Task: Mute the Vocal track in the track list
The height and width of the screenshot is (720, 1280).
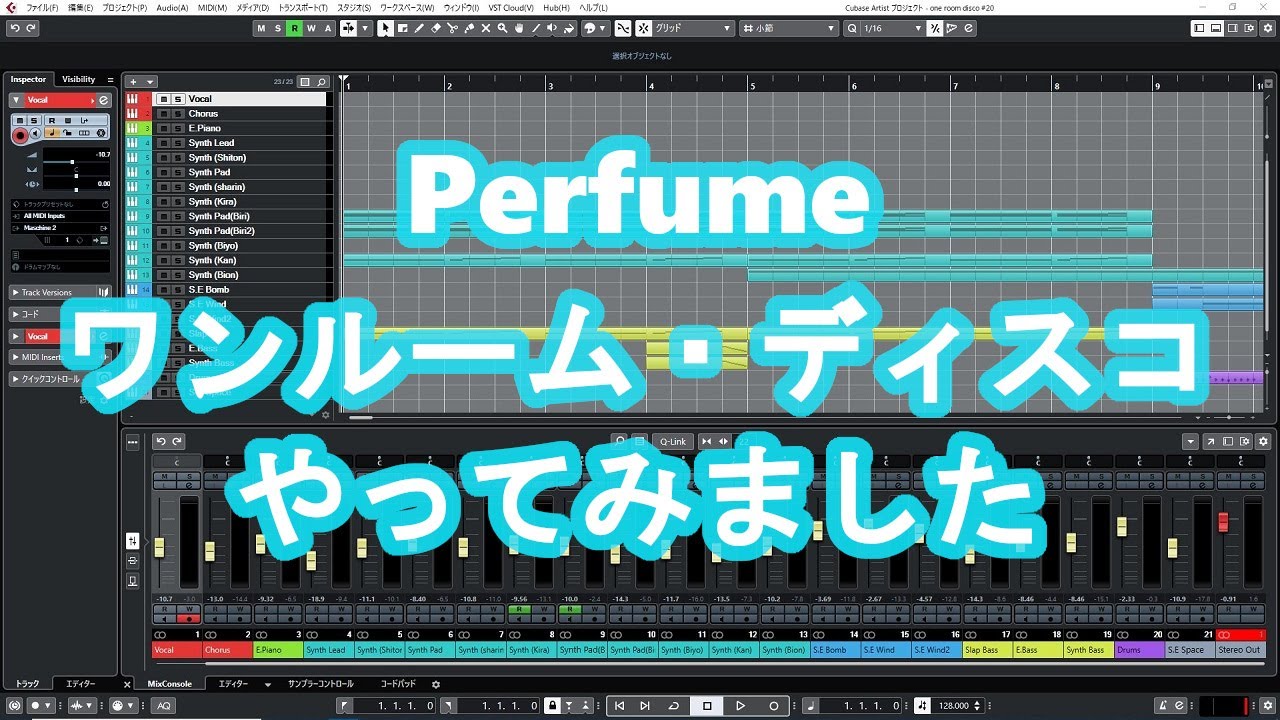Action: 163,99
